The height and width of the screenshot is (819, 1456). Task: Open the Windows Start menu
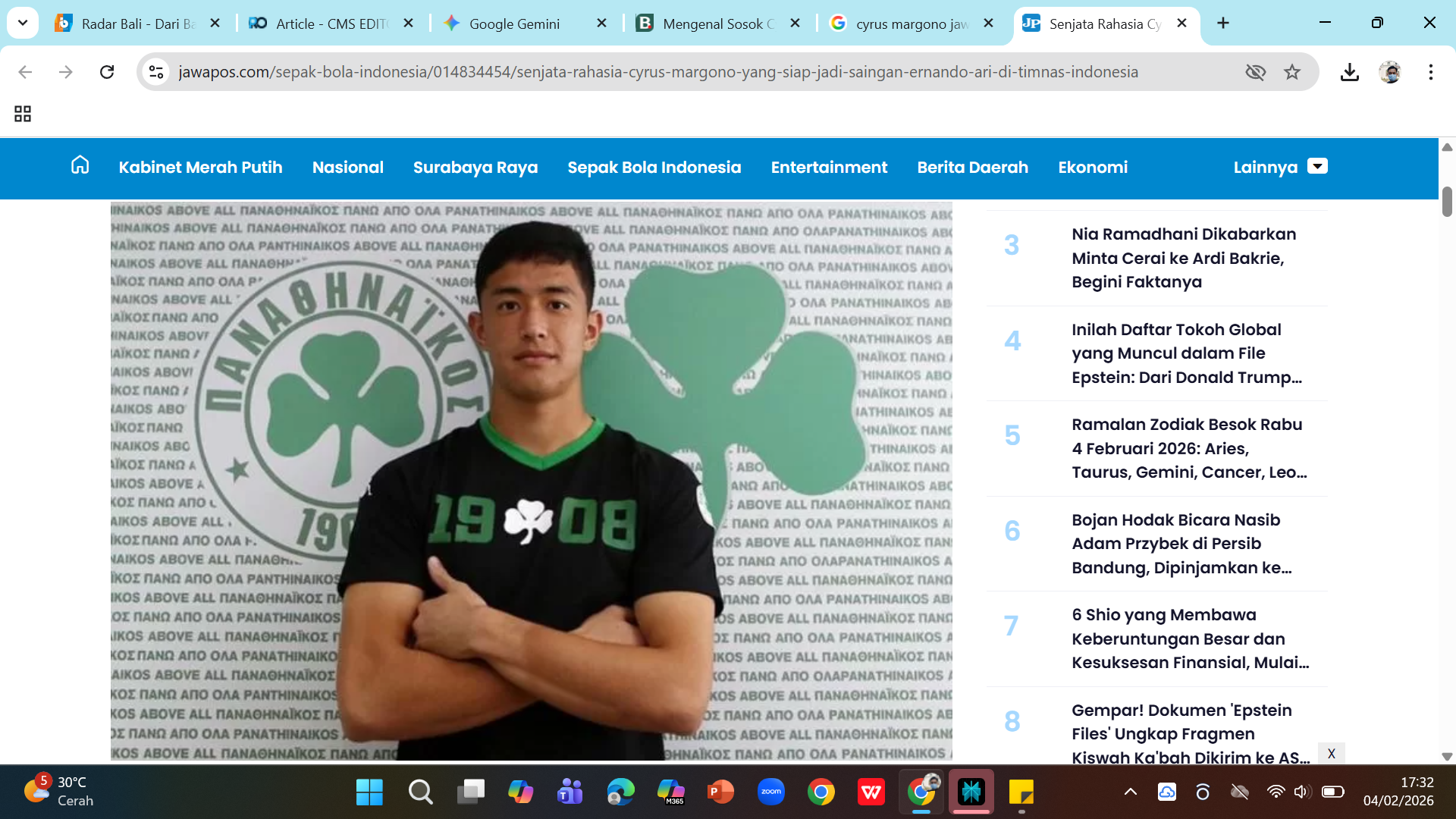pos(369,792)
